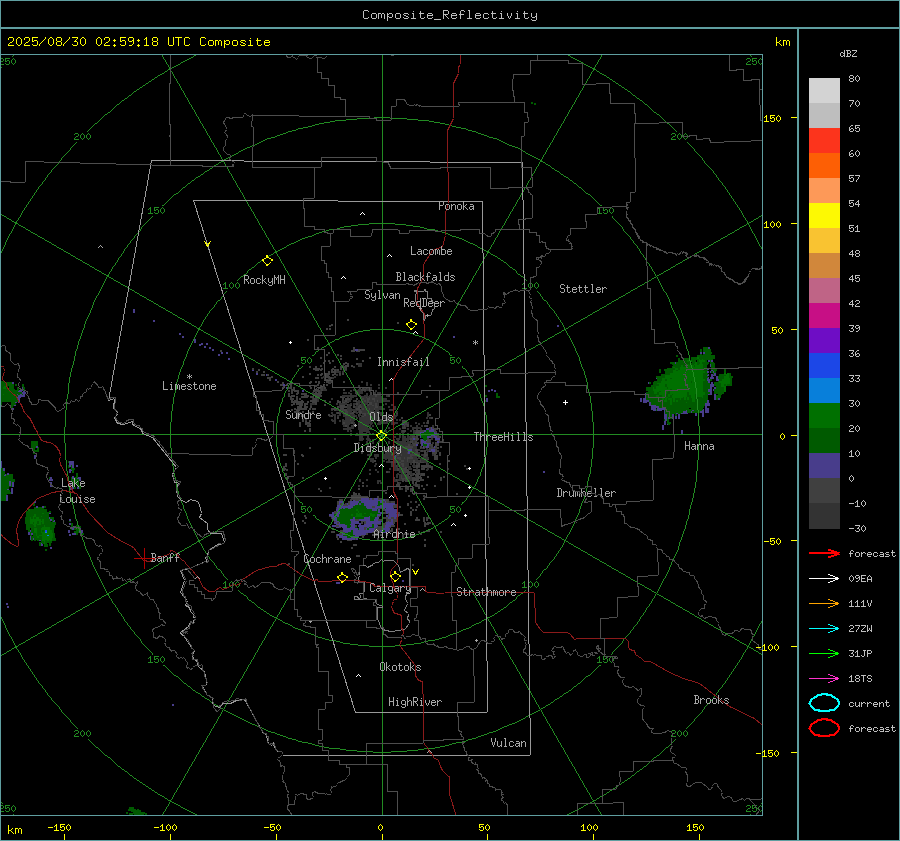Click the HighRiver town label
The image size is (900, 841).
415,702
